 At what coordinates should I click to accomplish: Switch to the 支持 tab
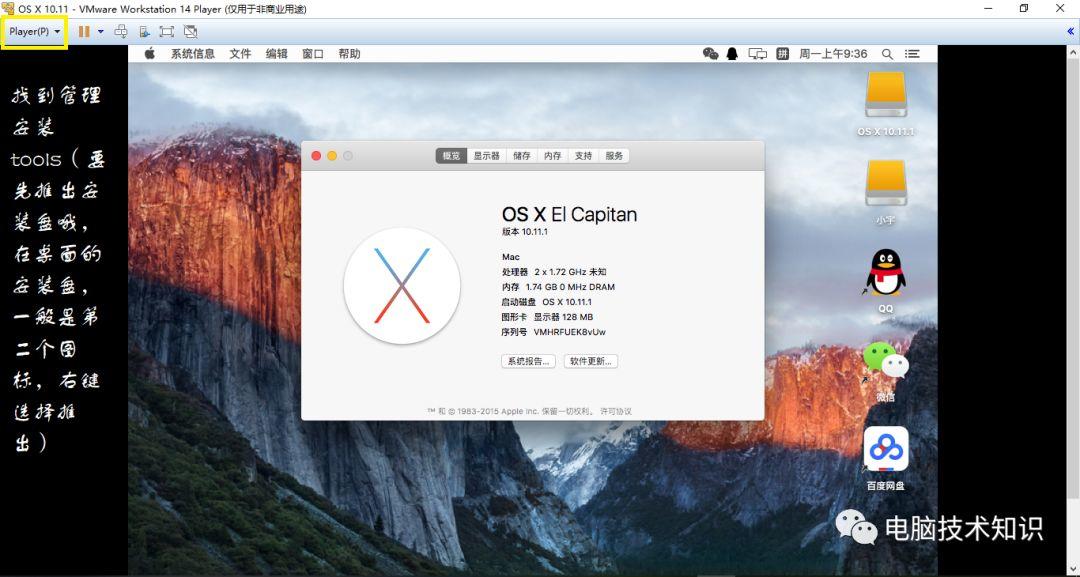[583, 156]
